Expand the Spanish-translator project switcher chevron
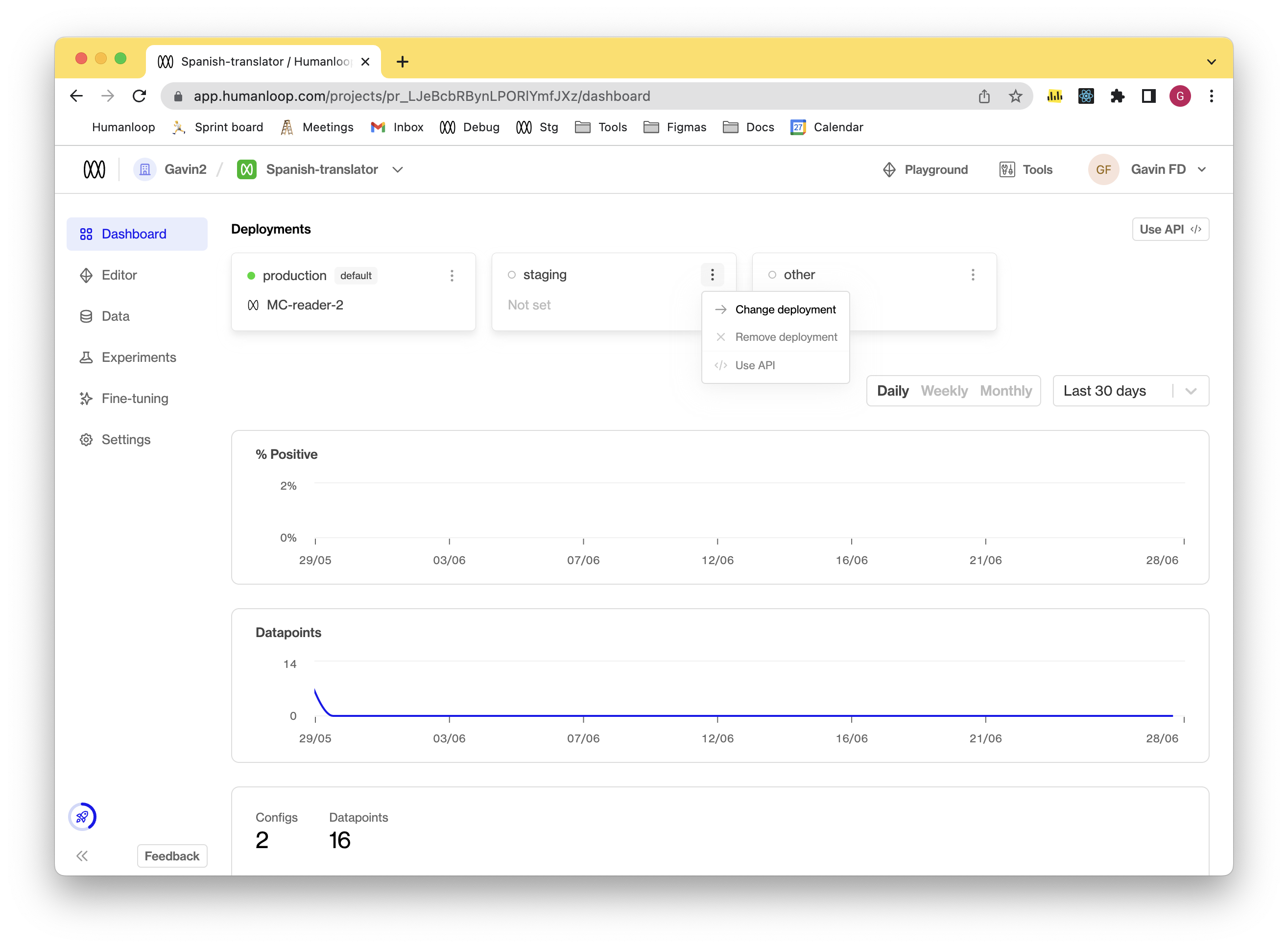 coord(397,169)
